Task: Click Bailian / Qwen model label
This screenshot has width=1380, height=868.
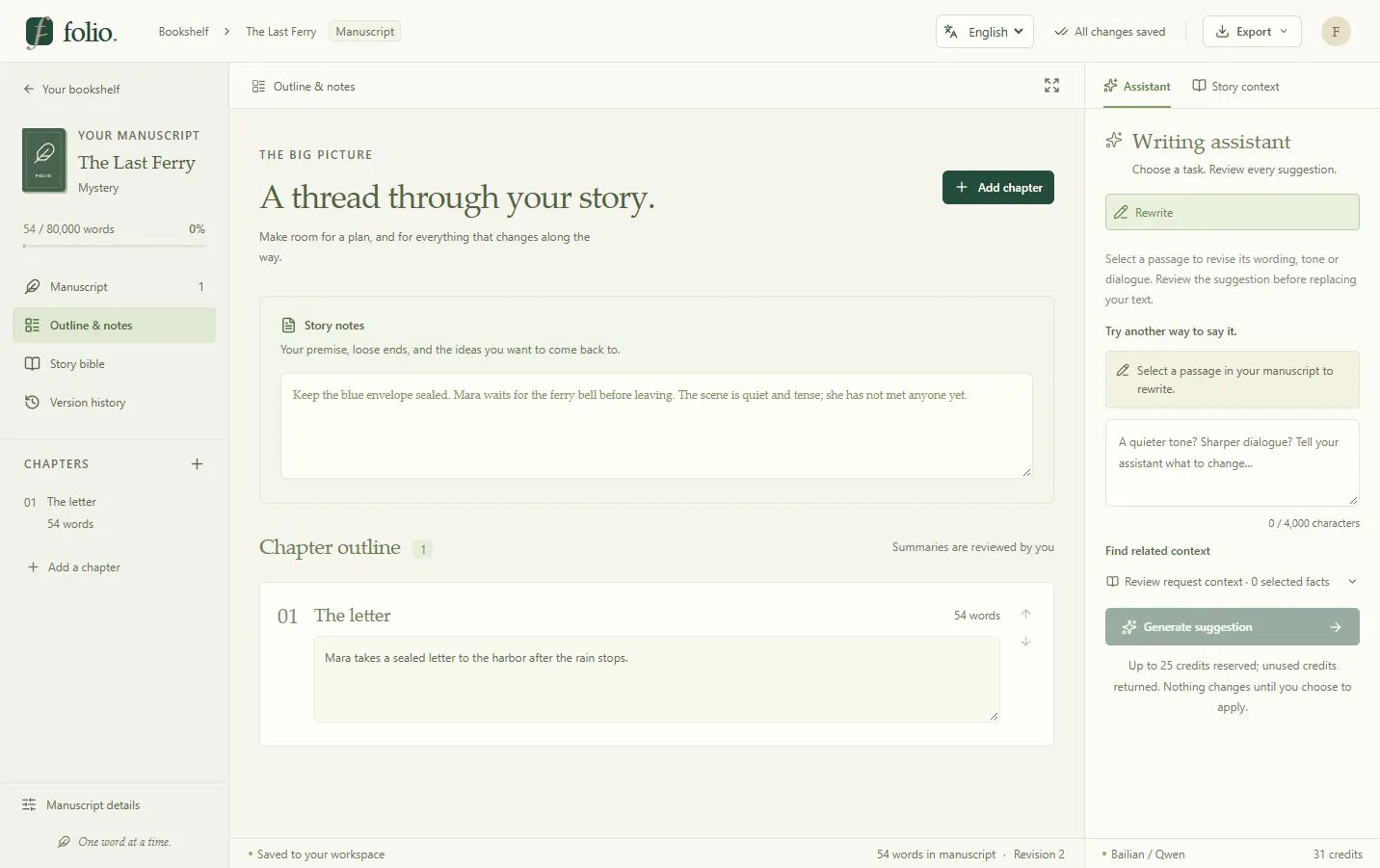Action: [x=1147, y=855]
